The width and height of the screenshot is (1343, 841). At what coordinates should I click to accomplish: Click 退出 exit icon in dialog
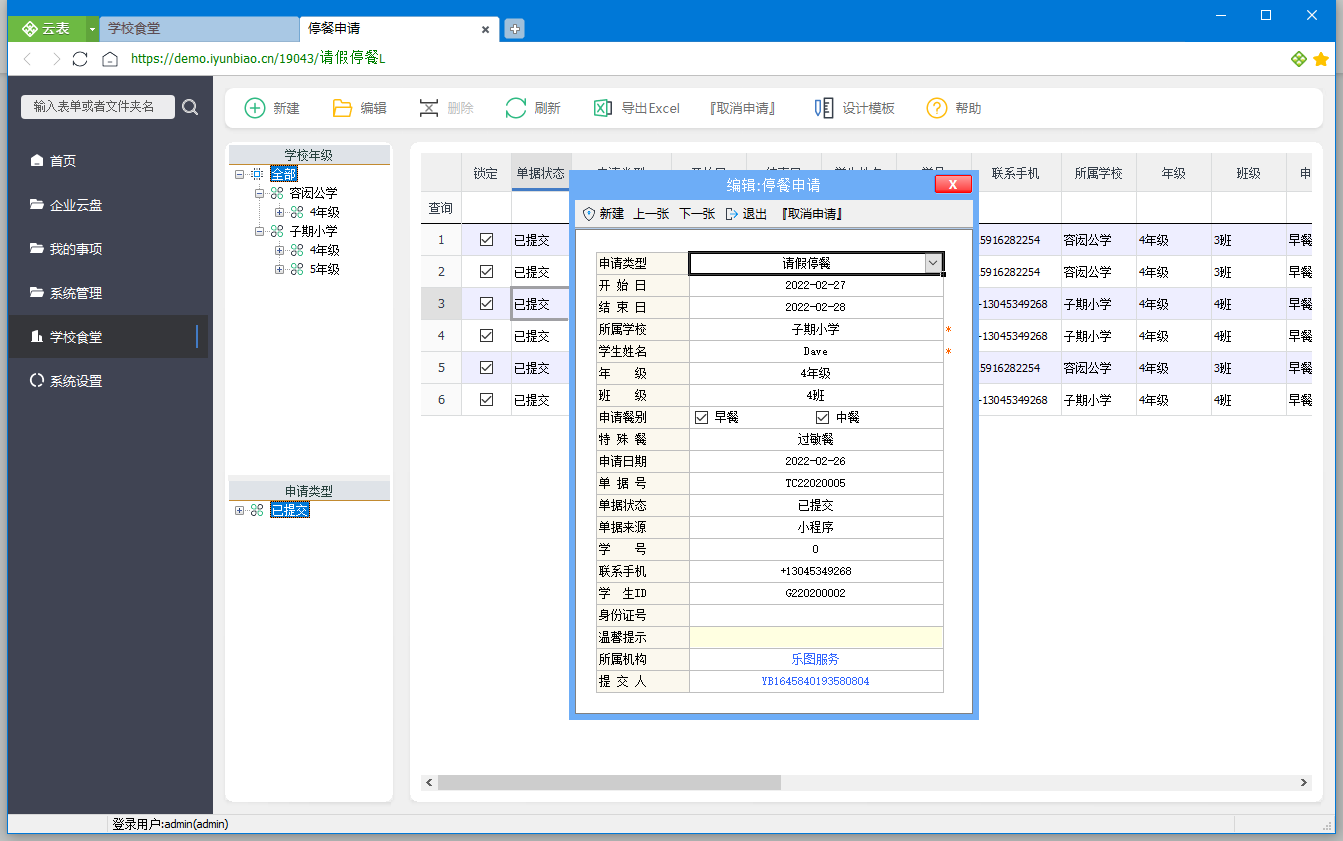point(732,214)
